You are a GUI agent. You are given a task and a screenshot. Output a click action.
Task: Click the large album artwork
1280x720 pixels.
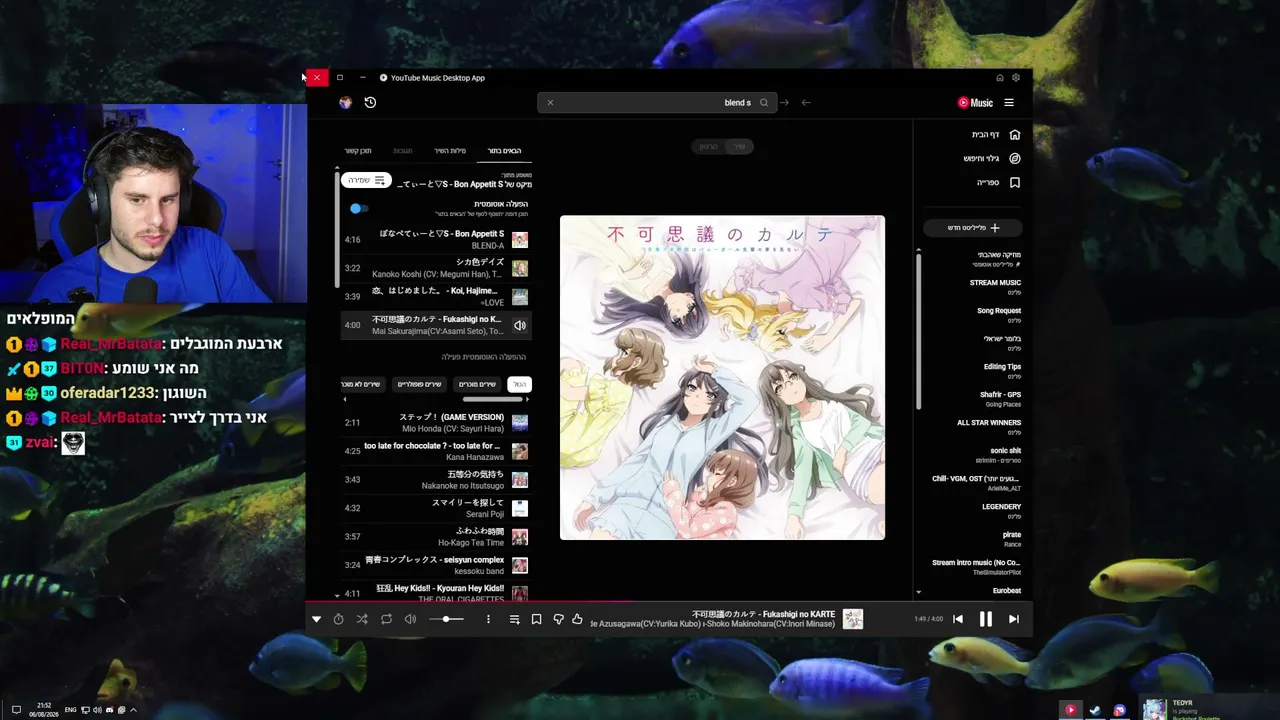click(722, 378)
